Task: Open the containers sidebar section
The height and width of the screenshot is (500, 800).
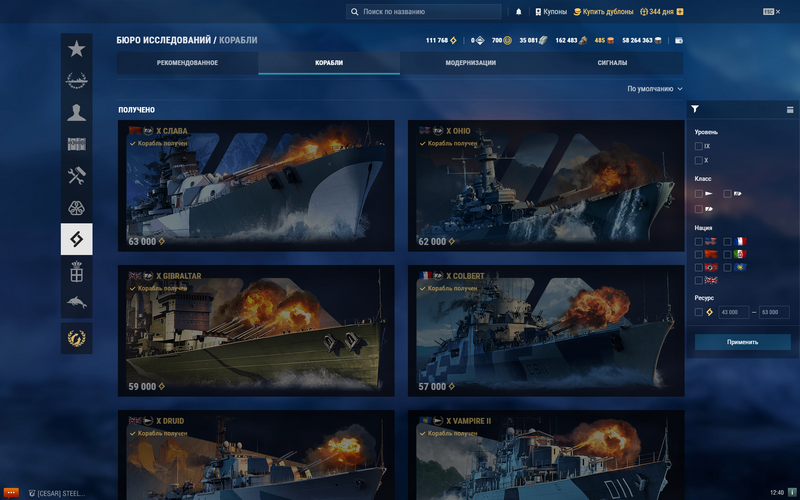Action: click(77, 144)
